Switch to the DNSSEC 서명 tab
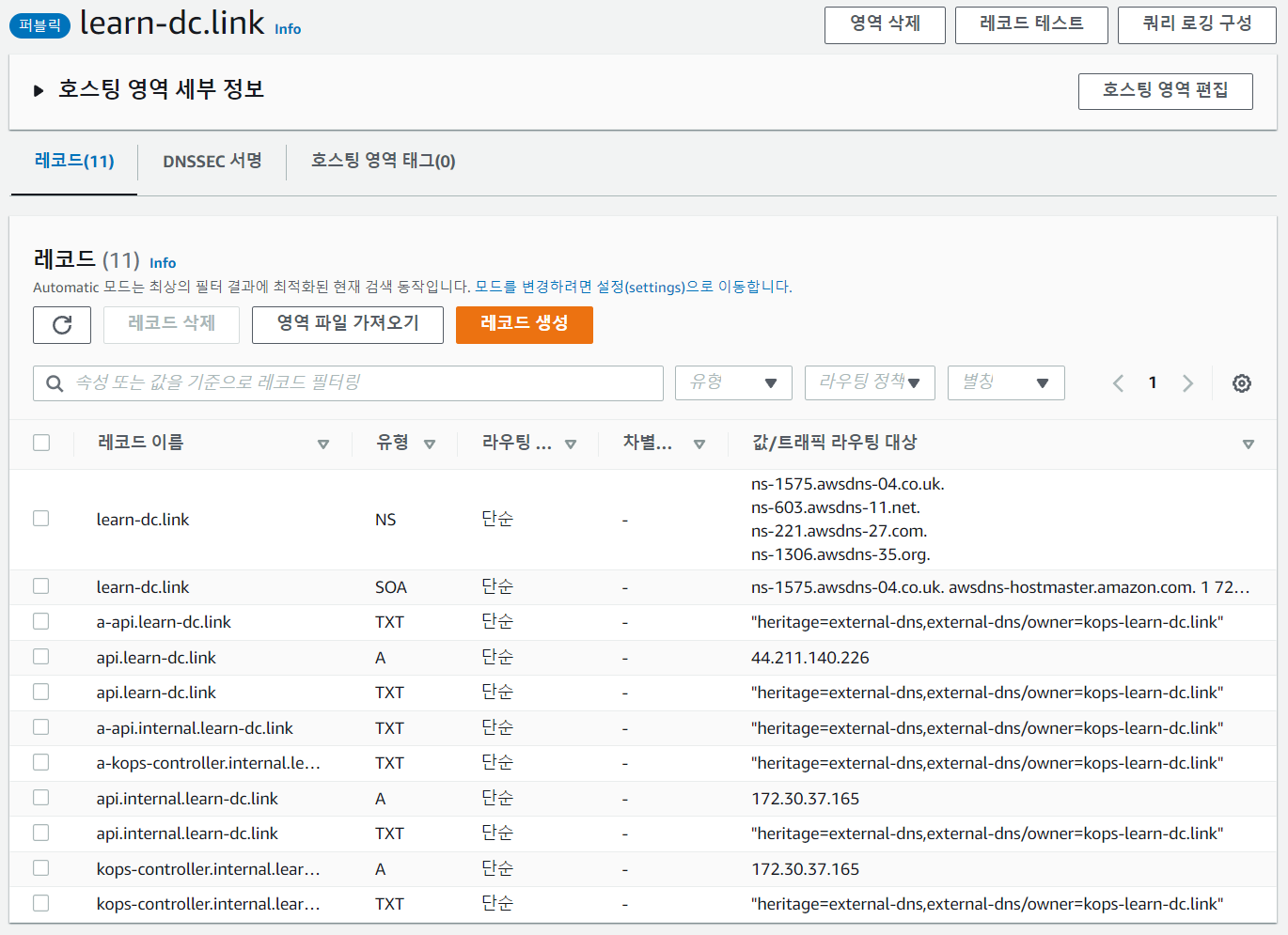This screenshot has width=1288, height=935. (x=212, y=162)
